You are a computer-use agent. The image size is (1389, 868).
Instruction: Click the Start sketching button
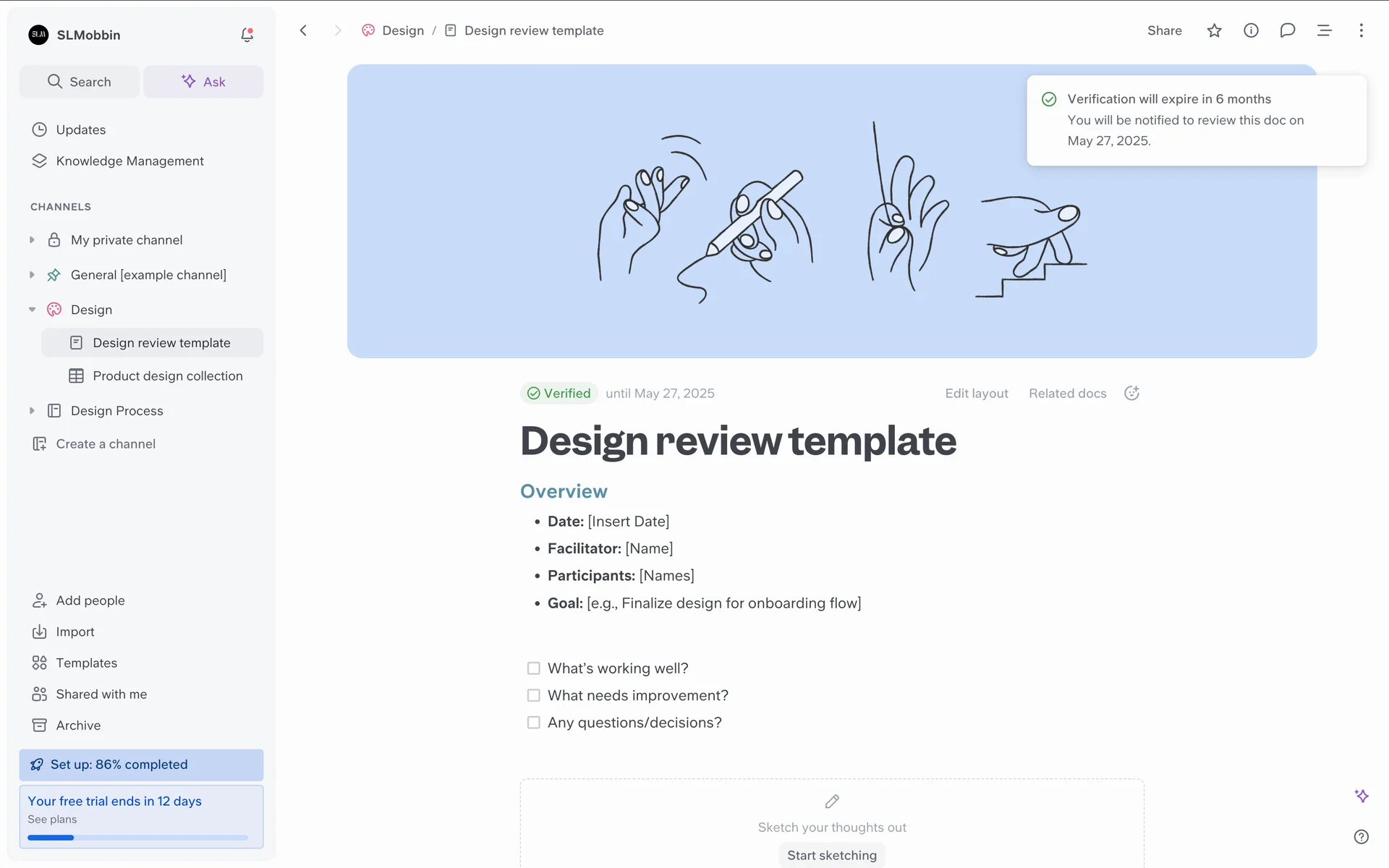pos(831,855)
